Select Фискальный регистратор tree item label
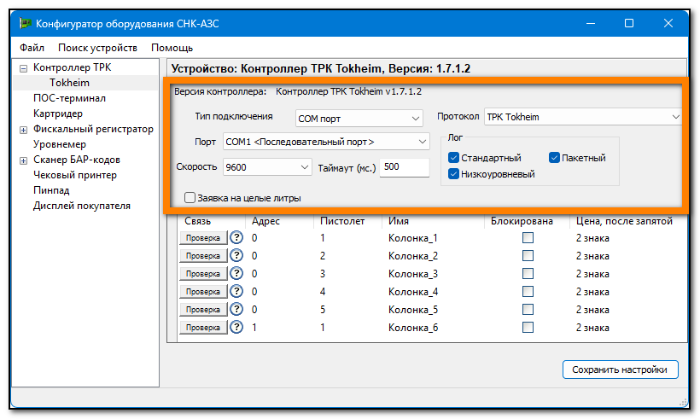 point(93,129)
